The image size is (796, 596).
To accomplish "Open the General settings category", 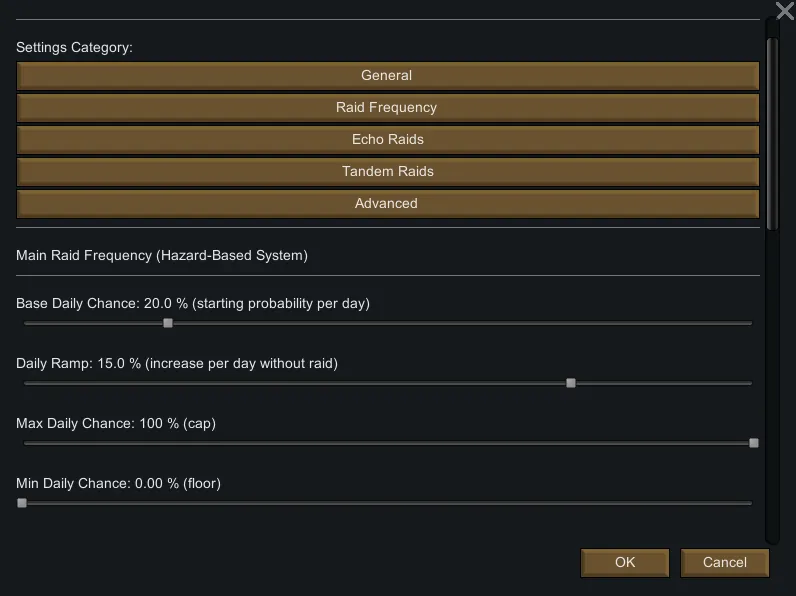I will tap(387, 76).
